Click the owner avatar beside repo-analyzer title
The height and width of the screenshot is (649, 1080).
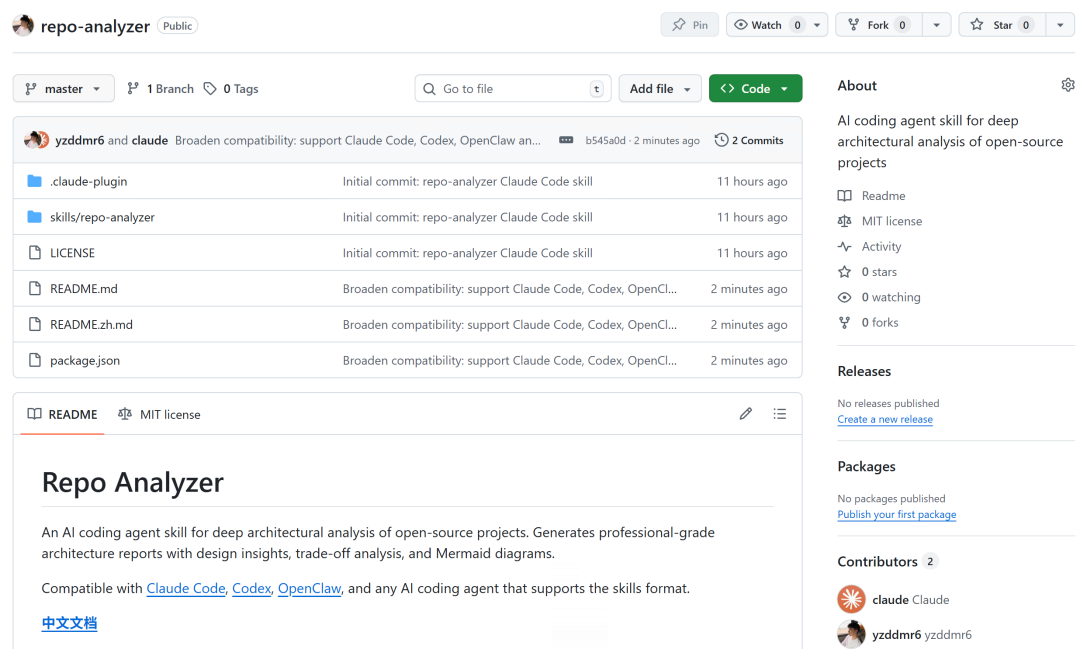[x=23, y=25]
